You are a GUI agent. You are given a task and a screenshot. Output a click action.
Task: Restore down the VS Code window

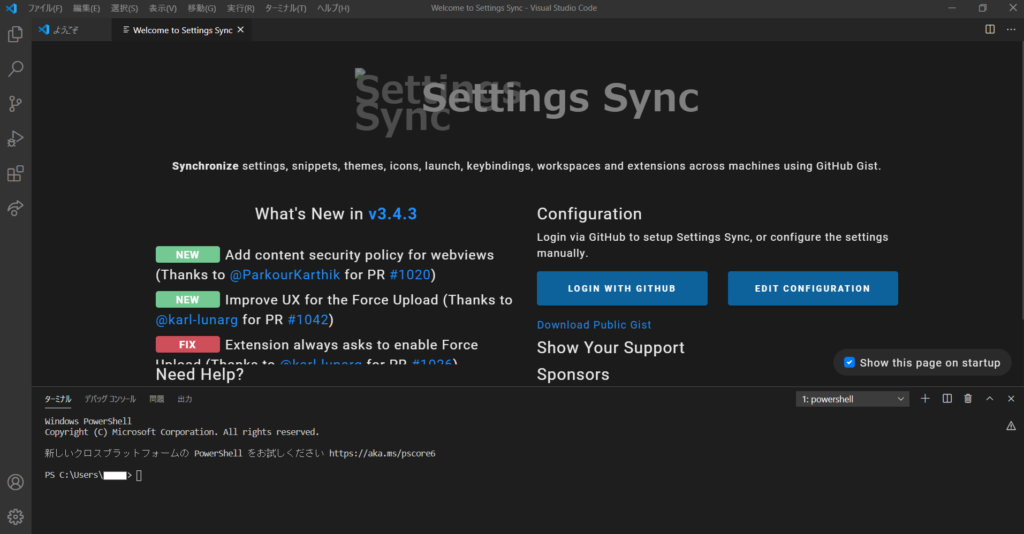tap(982, 8)
